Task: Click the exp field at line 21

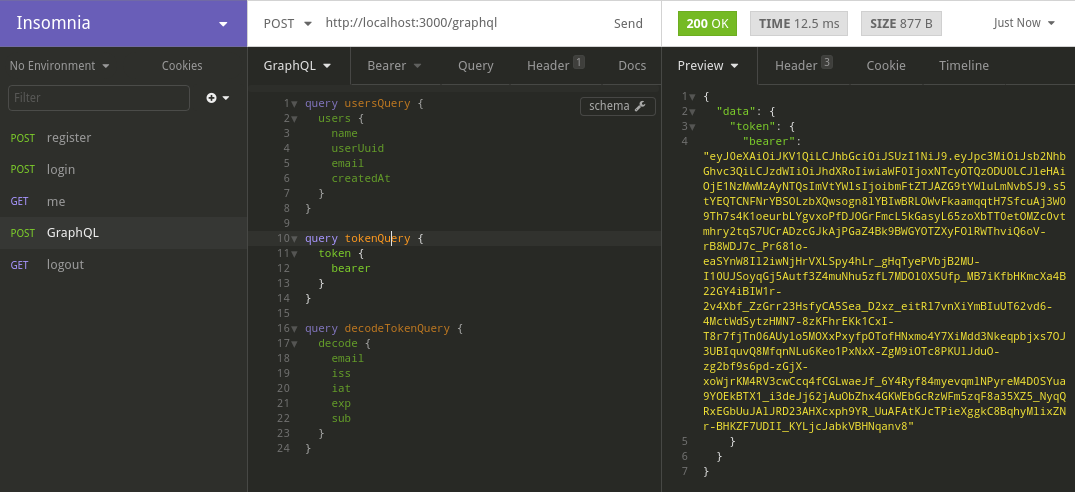Action: pos(341,404)
